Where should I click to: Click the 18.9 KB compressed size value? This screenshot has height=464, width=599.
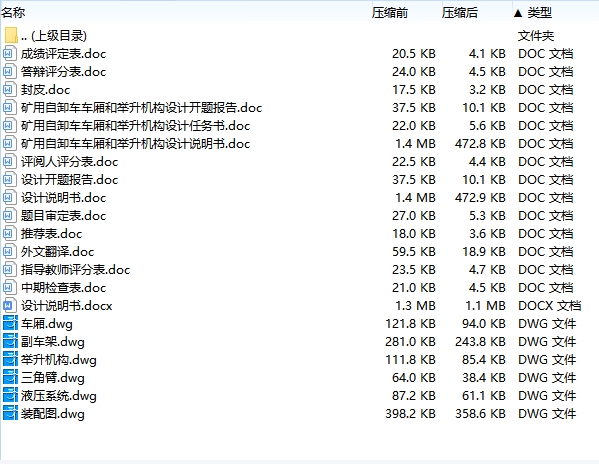tap(484, 251)
